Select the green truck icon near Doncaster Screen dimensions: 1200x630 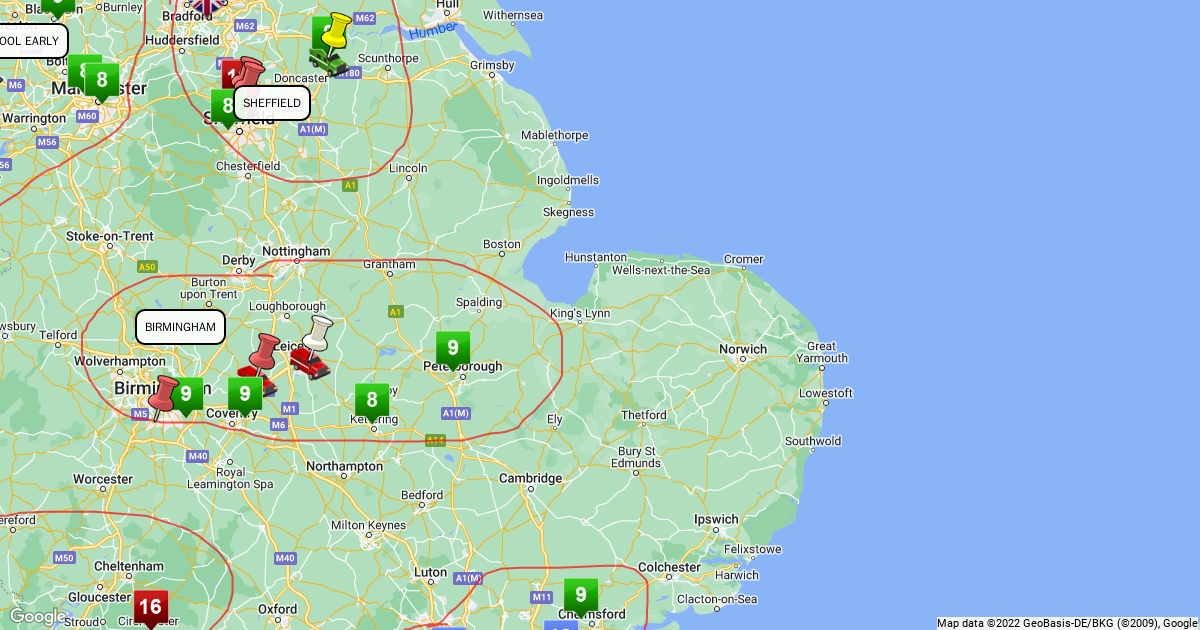coord(327,62)
